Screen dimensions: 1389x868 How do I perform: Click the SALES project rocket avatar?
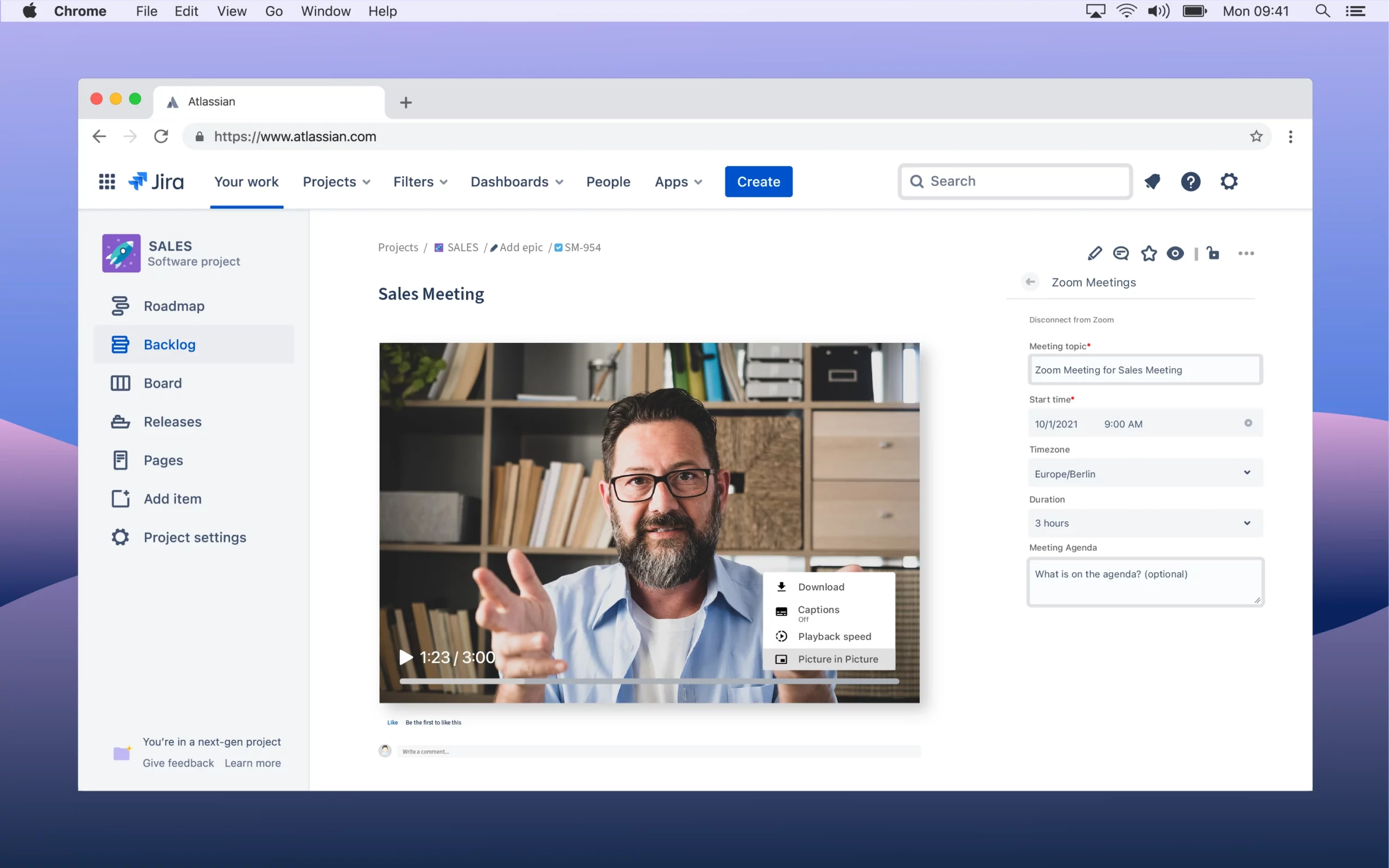click(121, 253)
